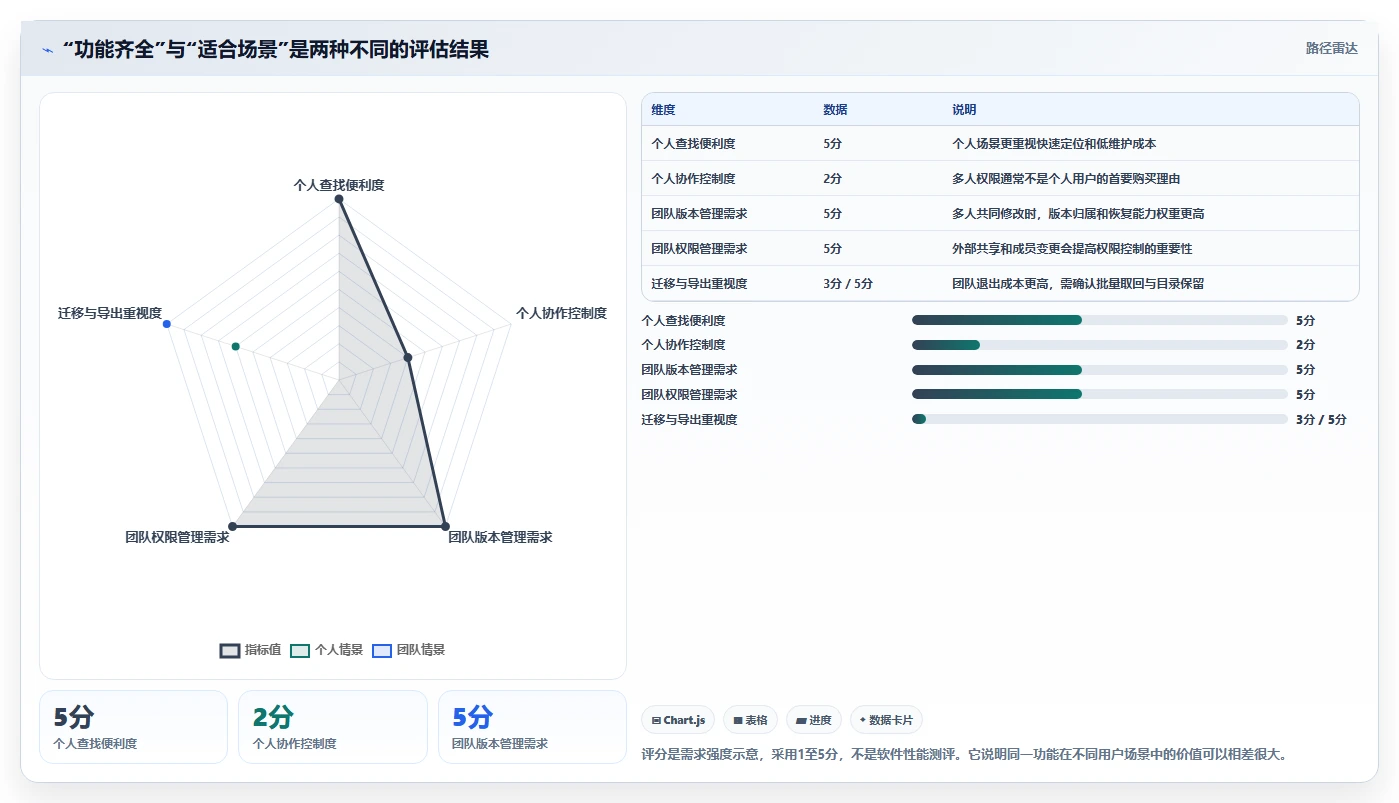Click the radar point at 团队权限管理需求
The image size is (1399, 803).
pos(233,526)
